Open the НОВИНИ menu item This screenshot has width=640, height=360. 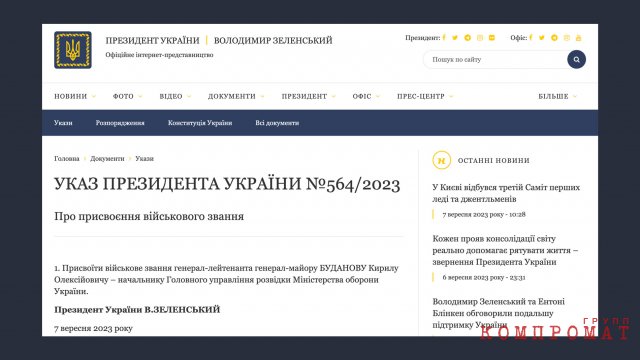click(x=71, y=96)
